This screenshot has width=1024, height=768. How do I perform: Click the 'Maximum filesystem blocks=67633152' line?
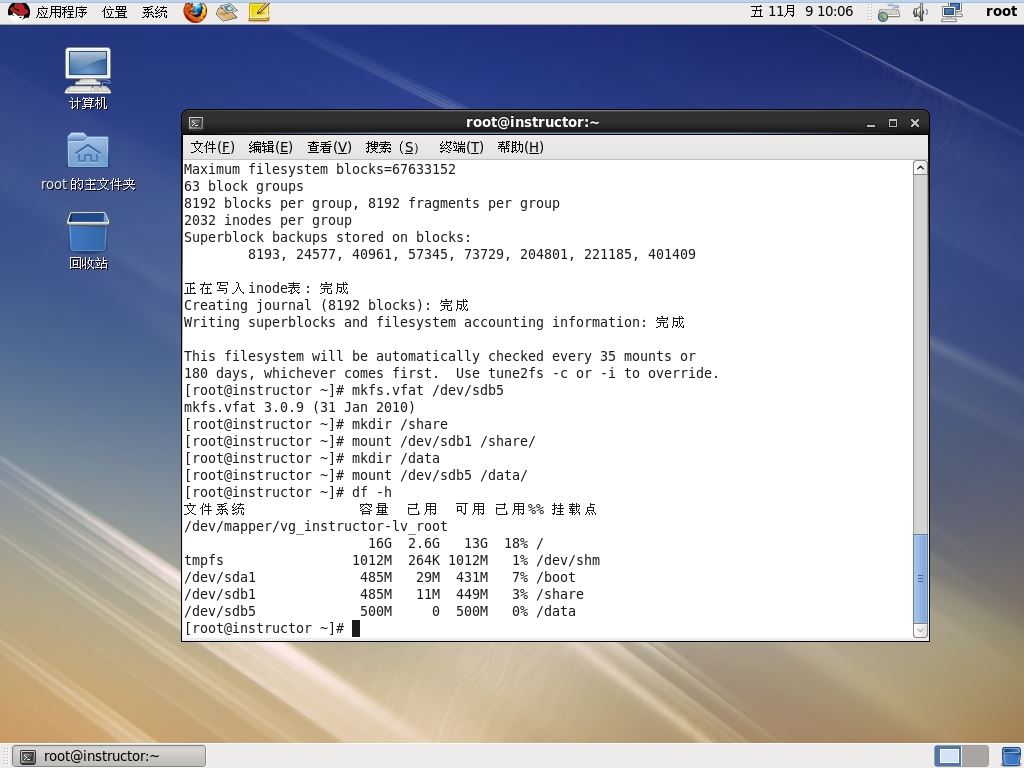(320, 169)
